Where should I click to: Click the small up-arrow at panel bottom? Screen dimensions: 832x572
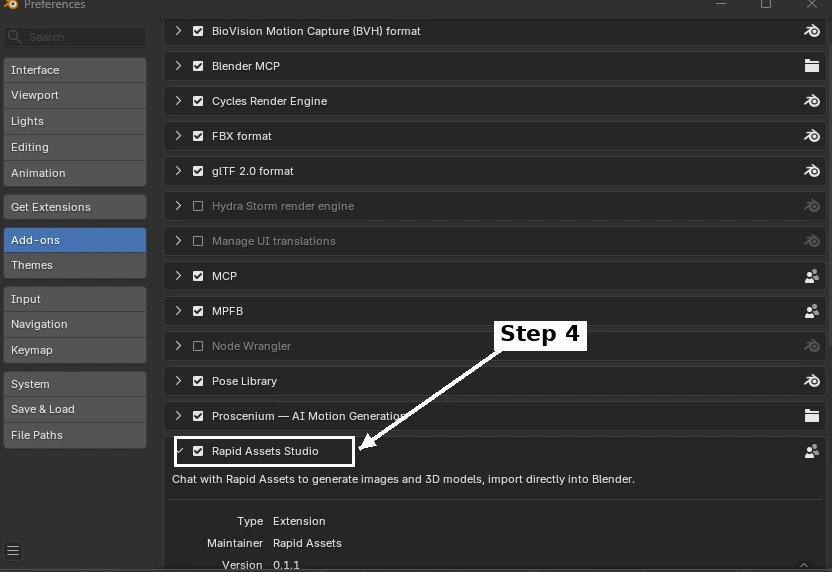point(804,565)
